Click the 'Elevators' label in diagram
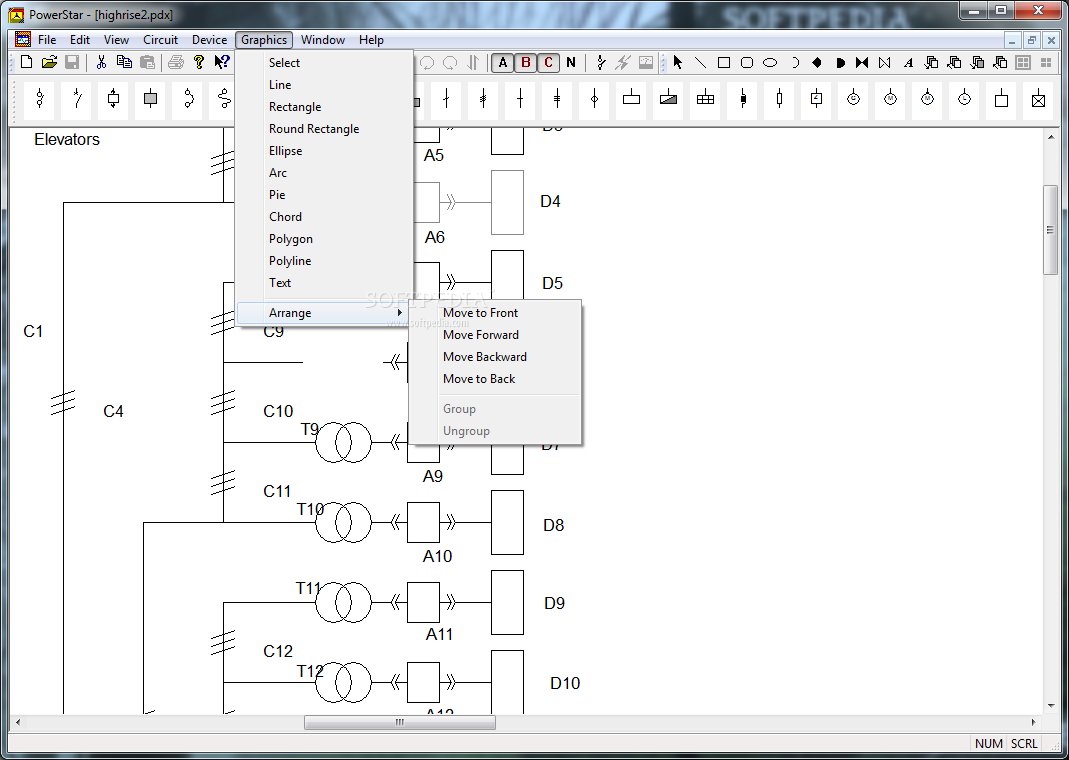 coord(67,140)
